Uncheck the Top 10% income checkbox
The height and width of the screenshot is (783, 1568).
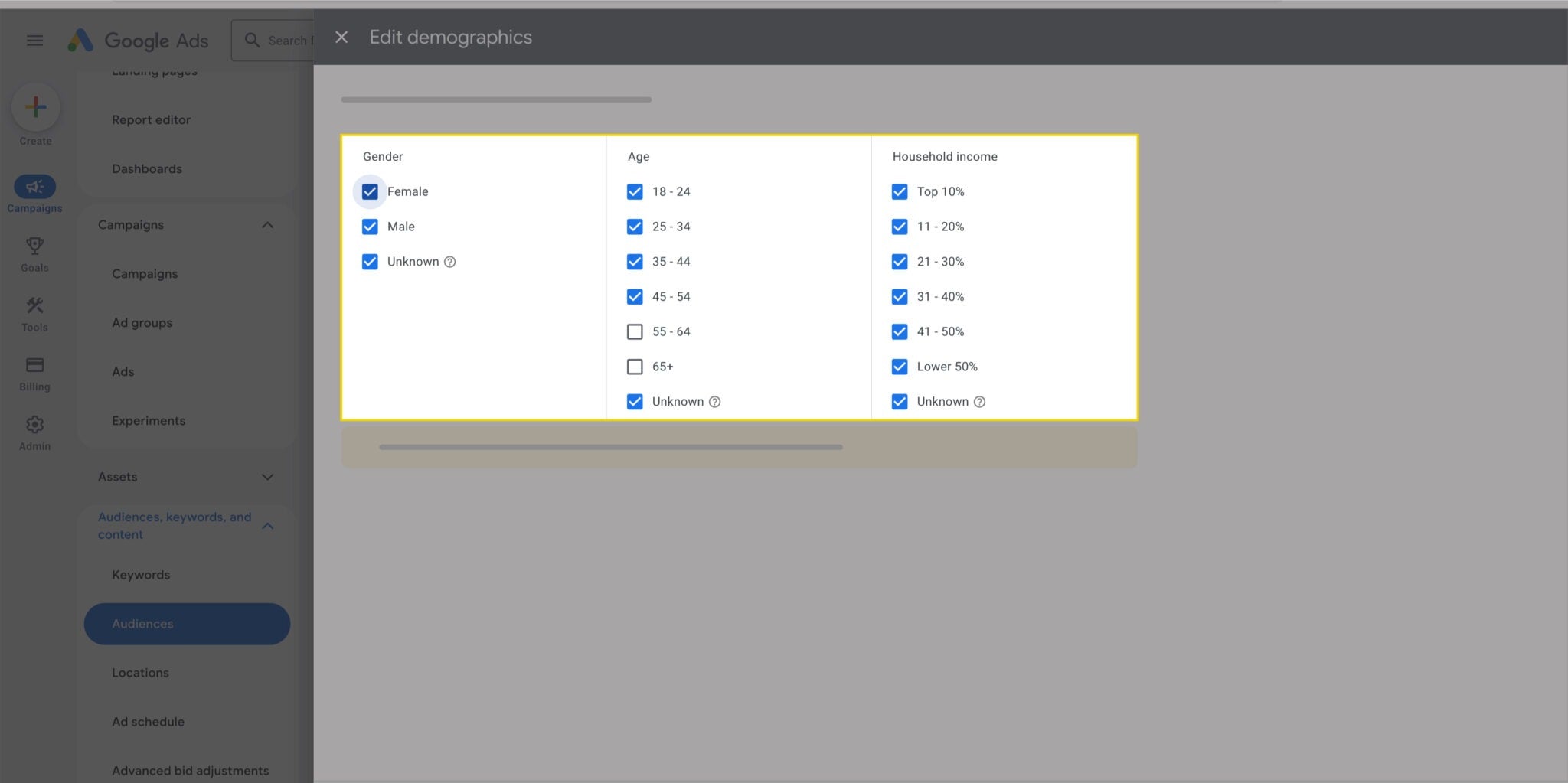coord(900,191)
